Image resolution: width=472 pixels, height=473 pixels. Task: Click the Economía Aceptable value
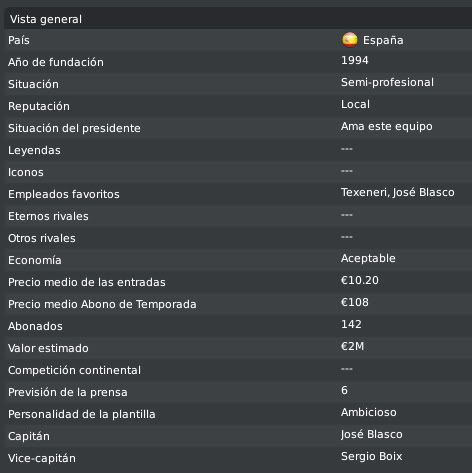368,258
